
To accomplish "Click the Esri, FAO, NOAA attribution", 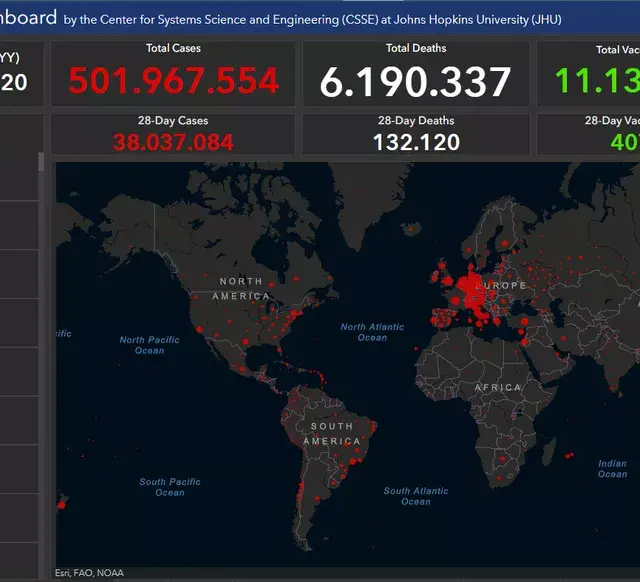I will coord(90,574).
